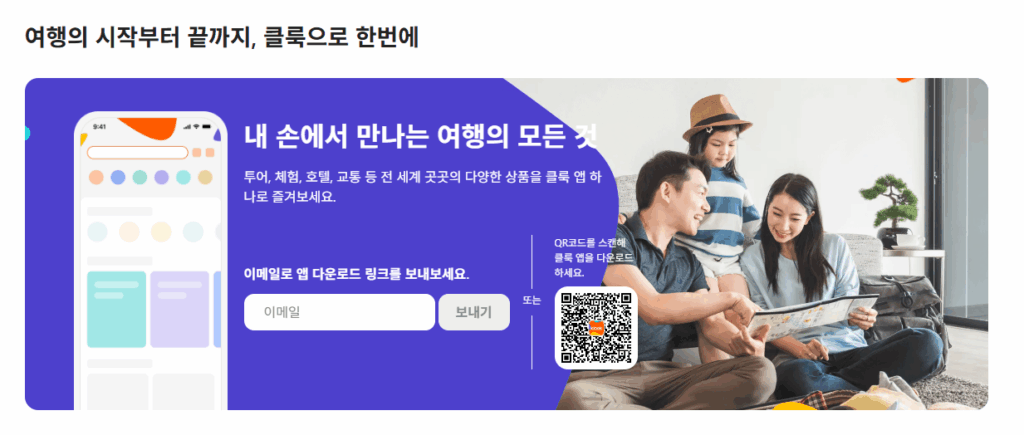Click the heading 내 손에서 만나는 여행의 모든 것

[x=421, y=136]
